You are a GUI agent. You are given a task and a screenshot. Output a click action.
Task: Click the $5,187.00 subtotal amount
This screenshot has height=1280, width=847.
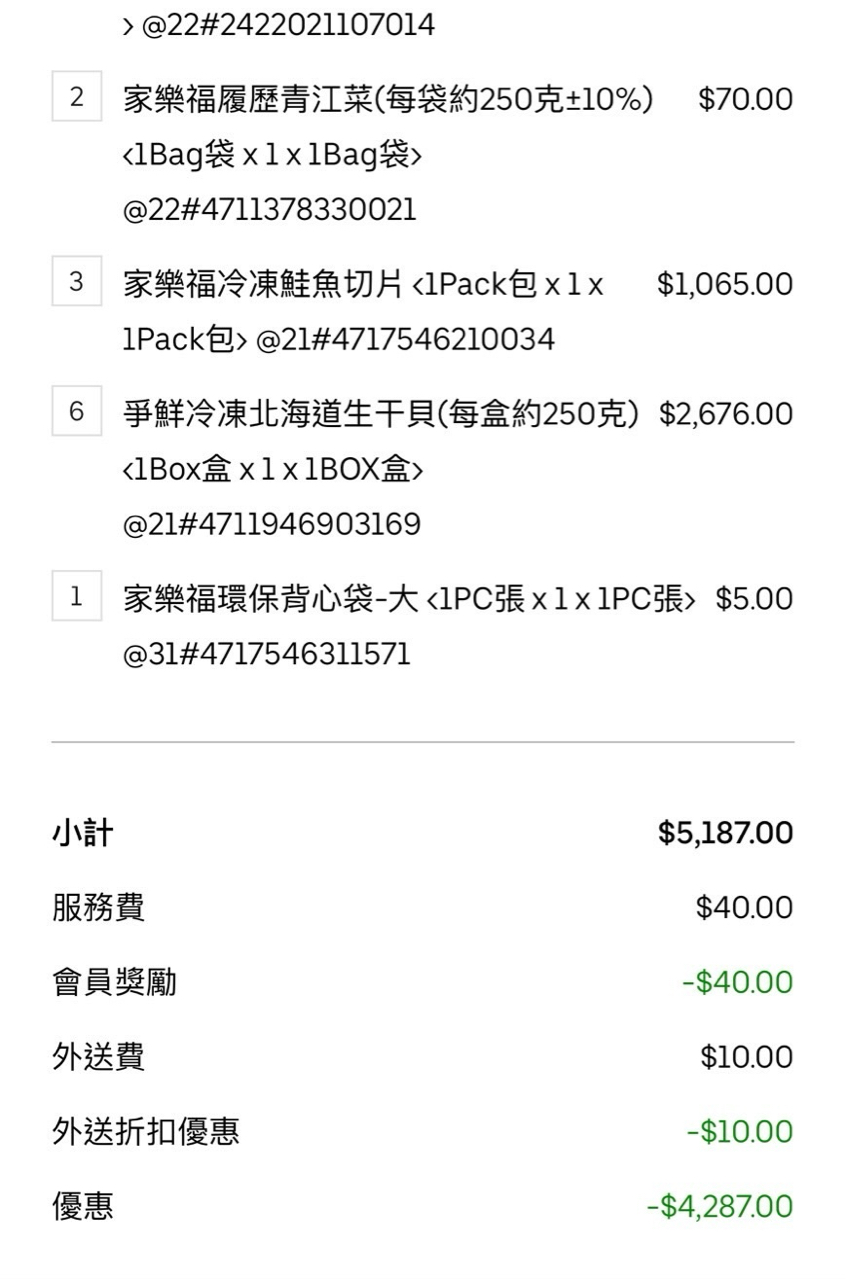click(x=725, y=833)
